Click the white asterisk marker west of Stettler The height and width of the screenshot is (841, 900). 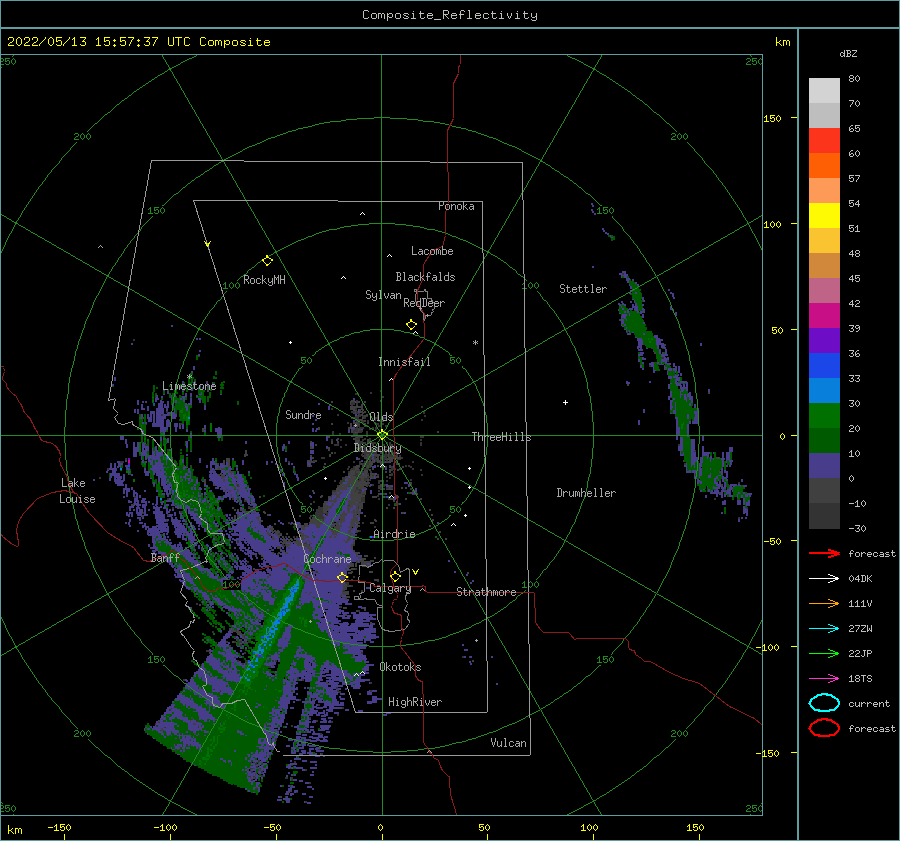(475, 343)
